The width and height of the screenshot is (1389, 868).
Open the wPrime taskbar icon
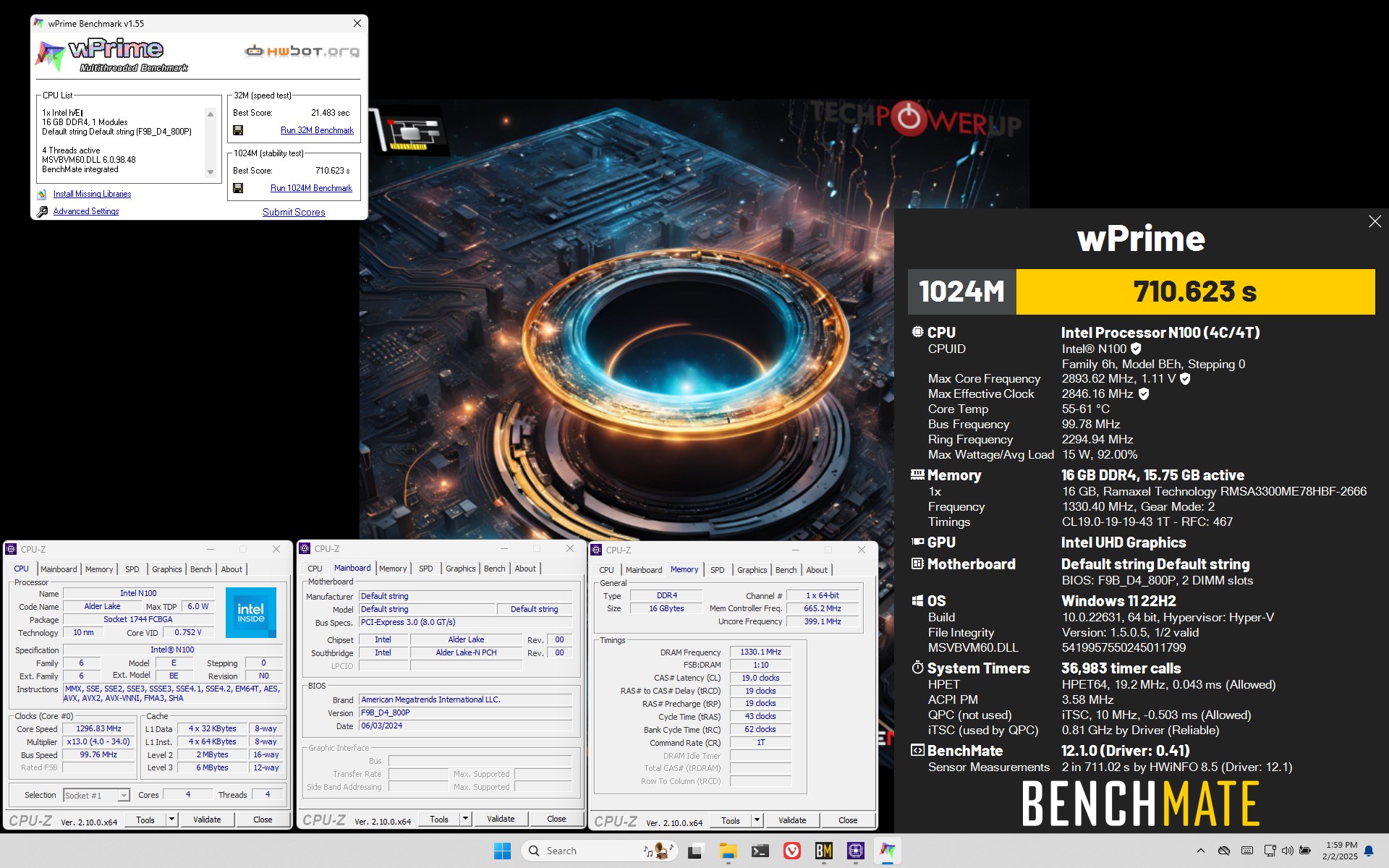(888, 851)
